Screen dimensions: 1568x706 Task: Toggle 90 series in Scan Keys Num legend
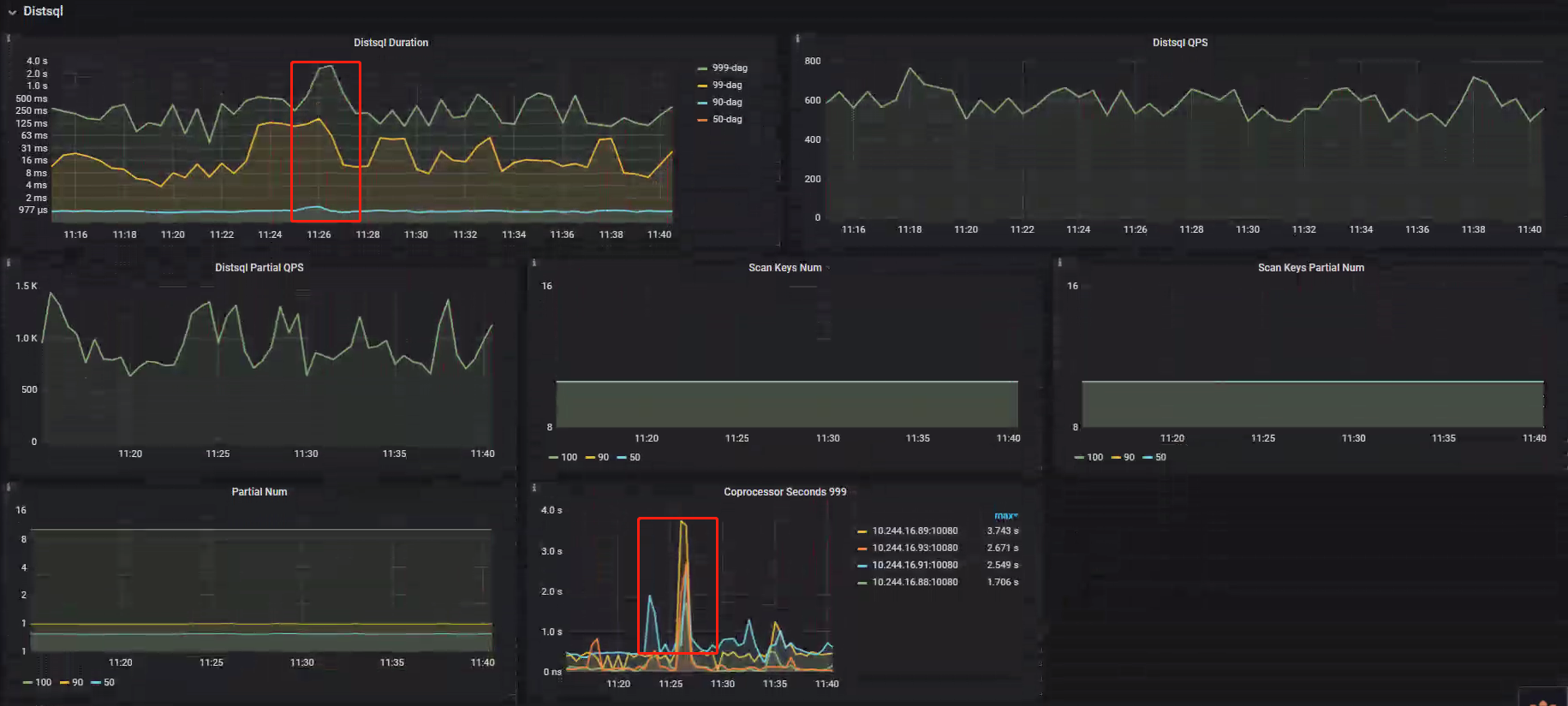click(603, 457)
